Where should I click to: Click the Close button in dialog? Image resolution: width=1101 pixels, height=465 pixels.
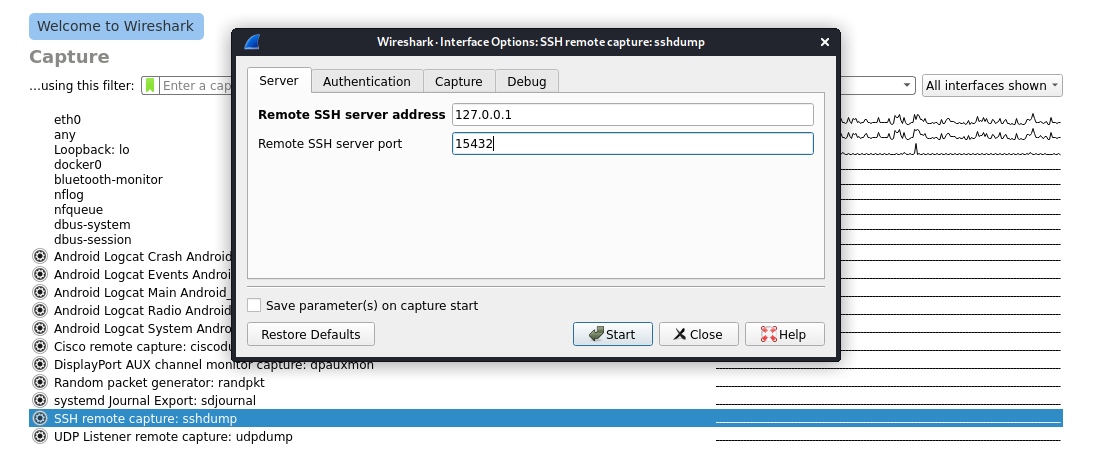point(699,334)
